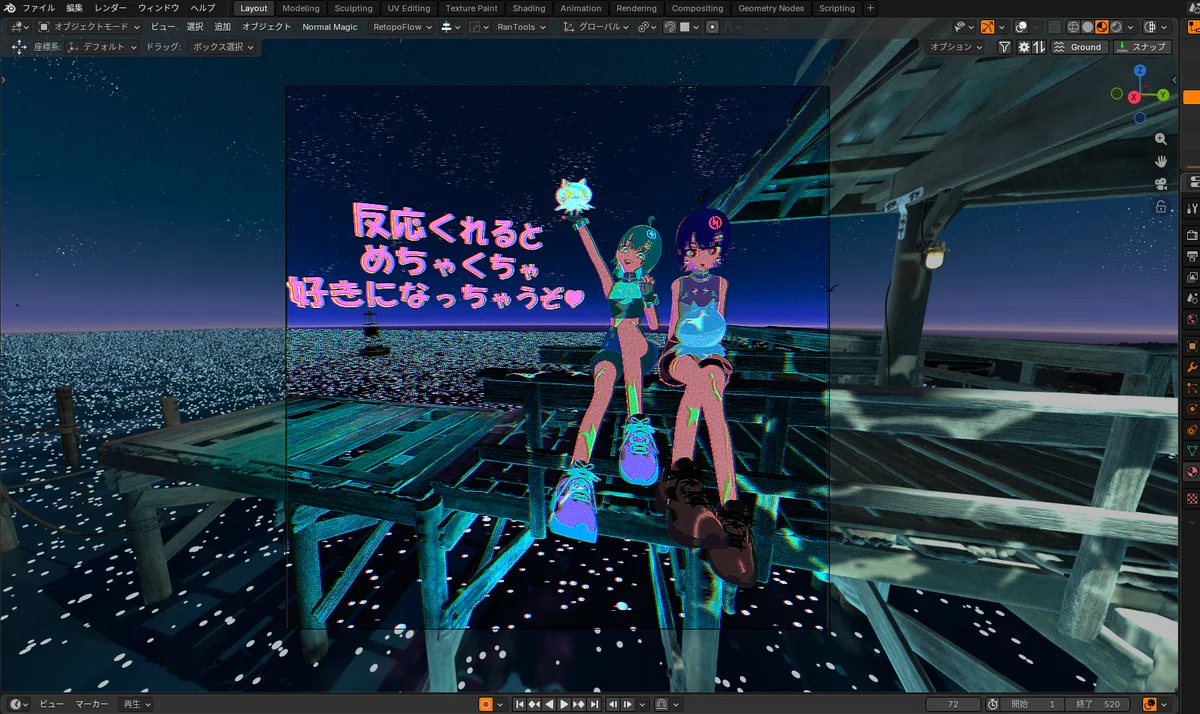Open the Output properties tab icon
The width and height of the screenshot is (1200, 714).
coord(1191,256)
